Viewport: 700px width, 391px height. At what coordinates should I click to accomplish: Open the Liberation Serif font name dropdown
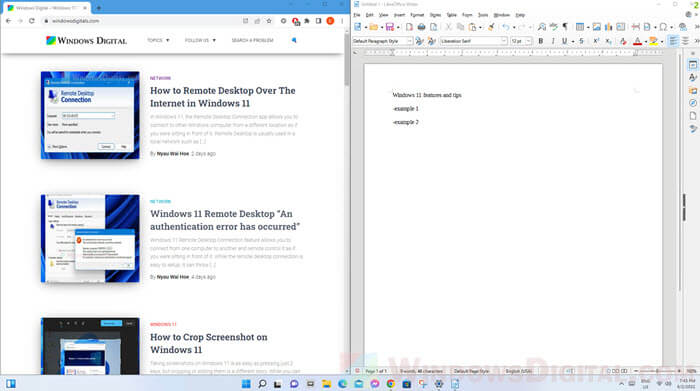(x=504, y=41)
